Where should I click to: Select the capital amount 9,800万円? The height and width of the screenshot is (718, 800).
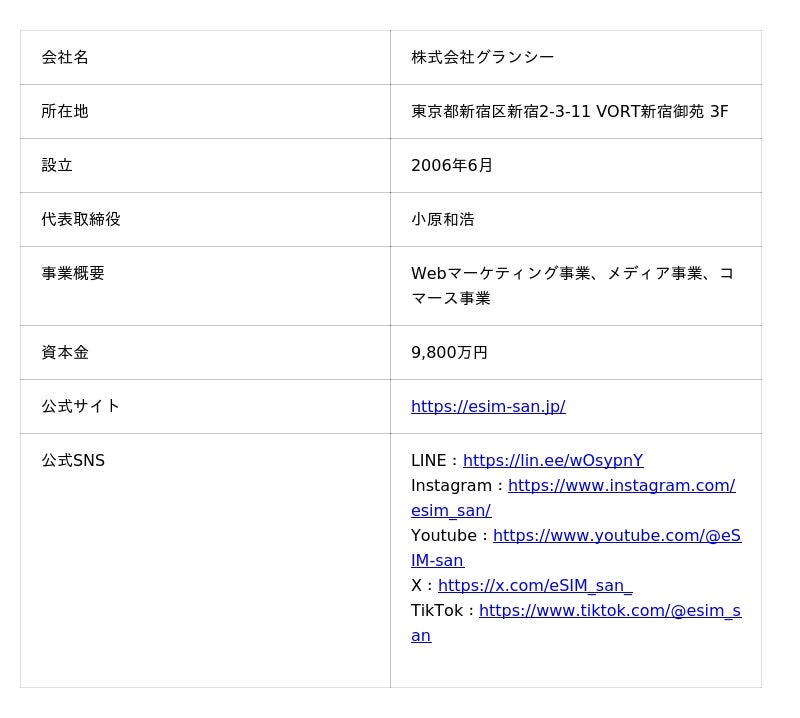pyautogui.click(x=449, y=352)
